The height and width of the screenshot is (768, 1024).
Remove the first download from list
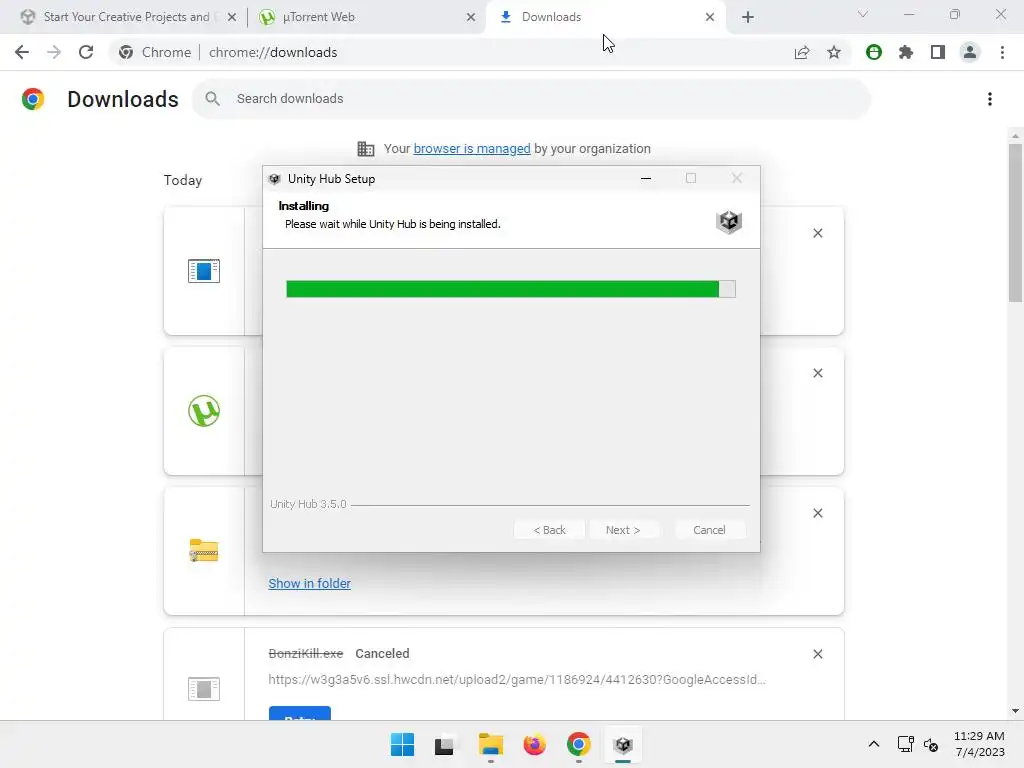click(x=818, y=233)
